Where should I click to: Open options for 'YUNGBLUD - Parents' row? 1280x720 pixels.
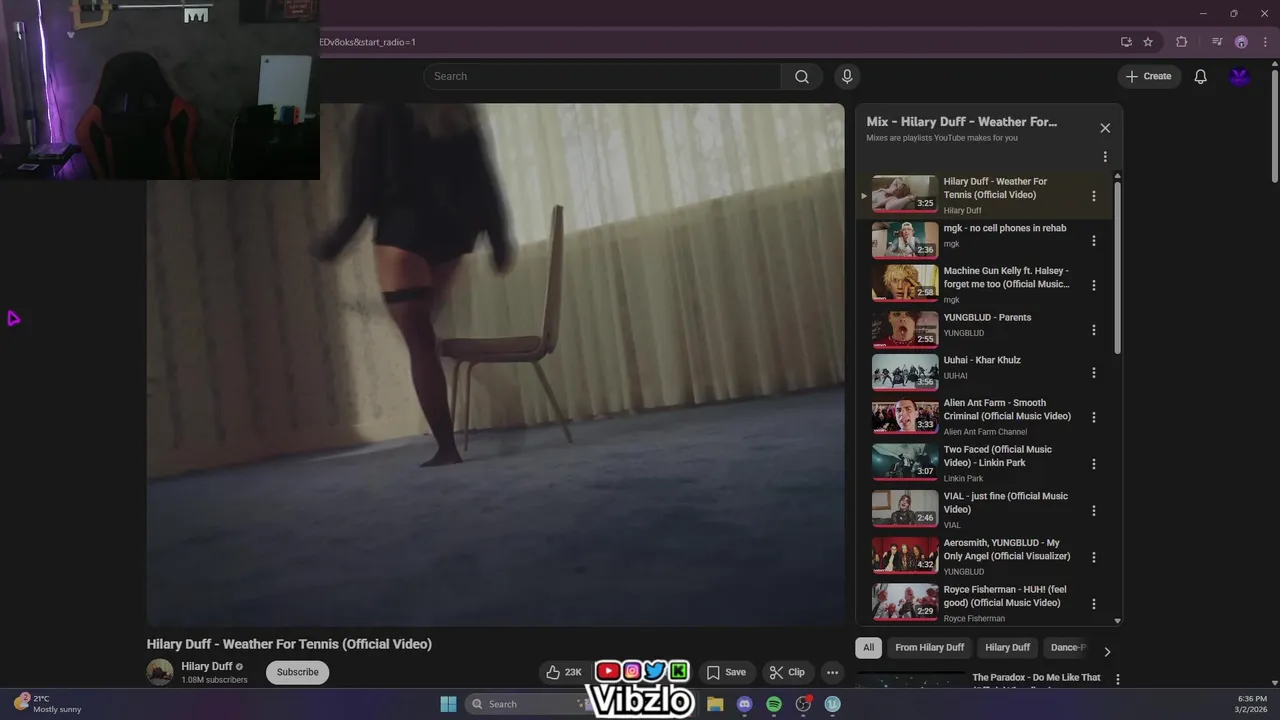[x=1093, y=330]
